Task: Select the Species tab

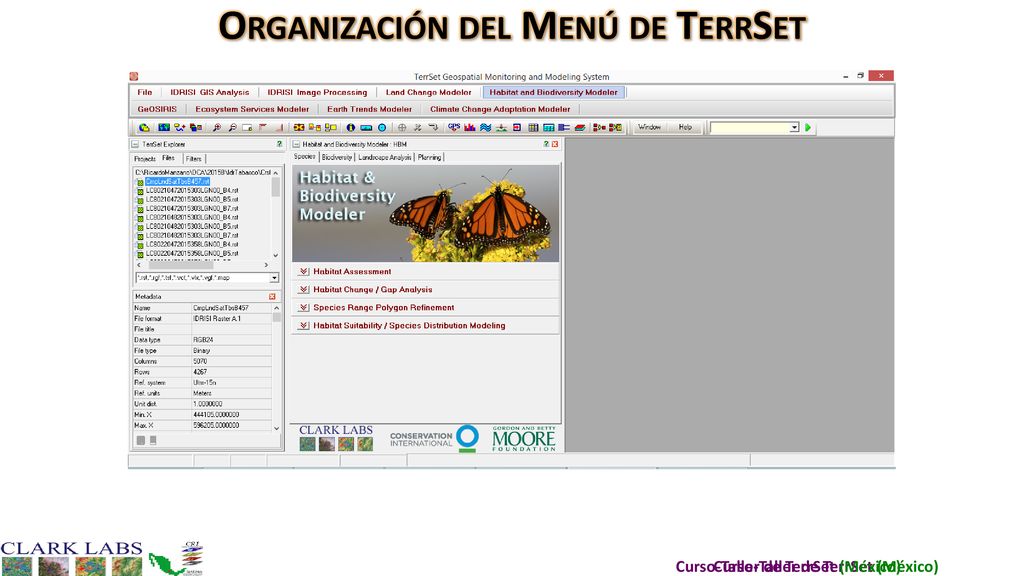Action: [x=304, y=157]
